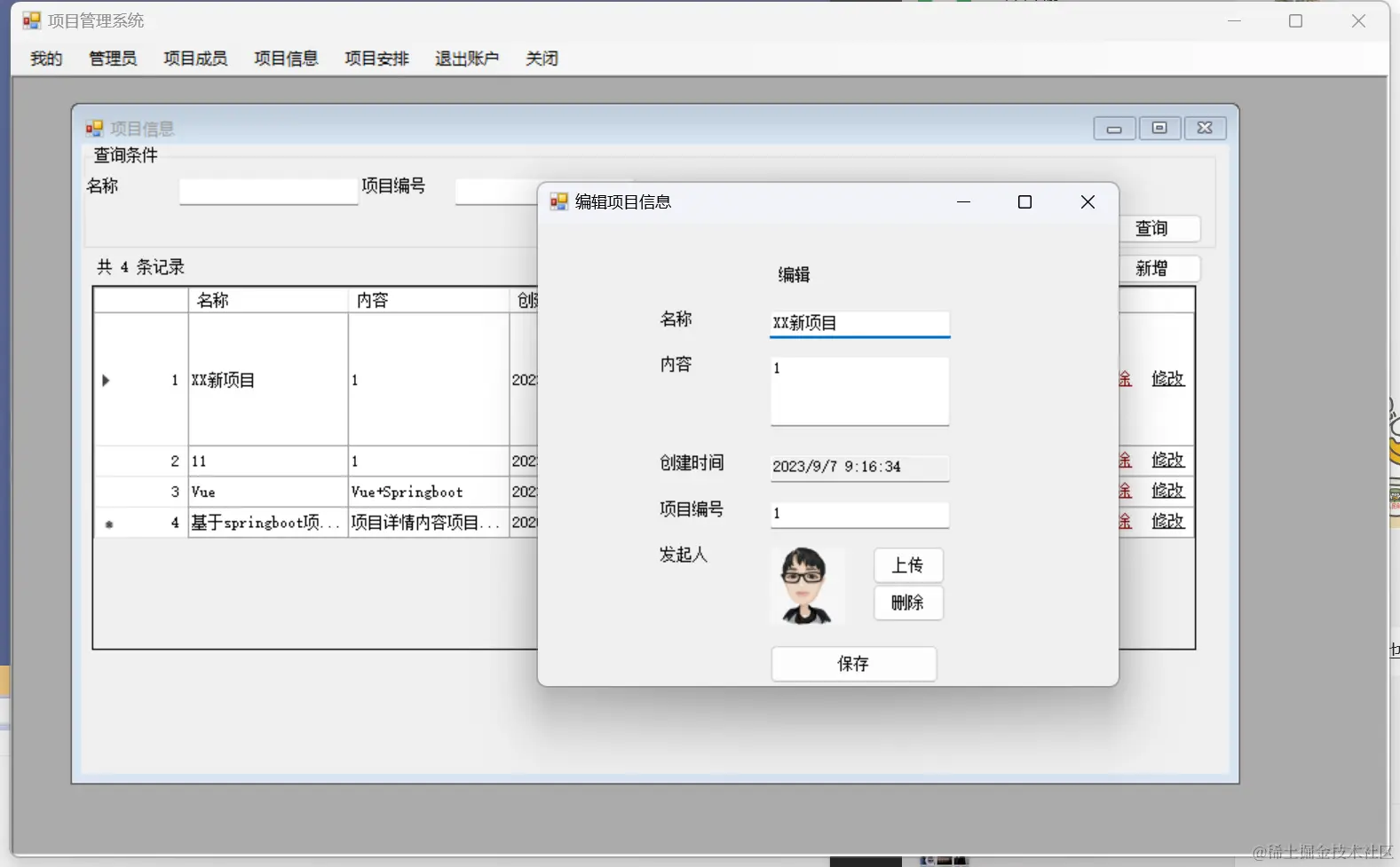Minimize the 项目信息 child window
The height and width of the screenshot is (867, 1400).
1114,129
